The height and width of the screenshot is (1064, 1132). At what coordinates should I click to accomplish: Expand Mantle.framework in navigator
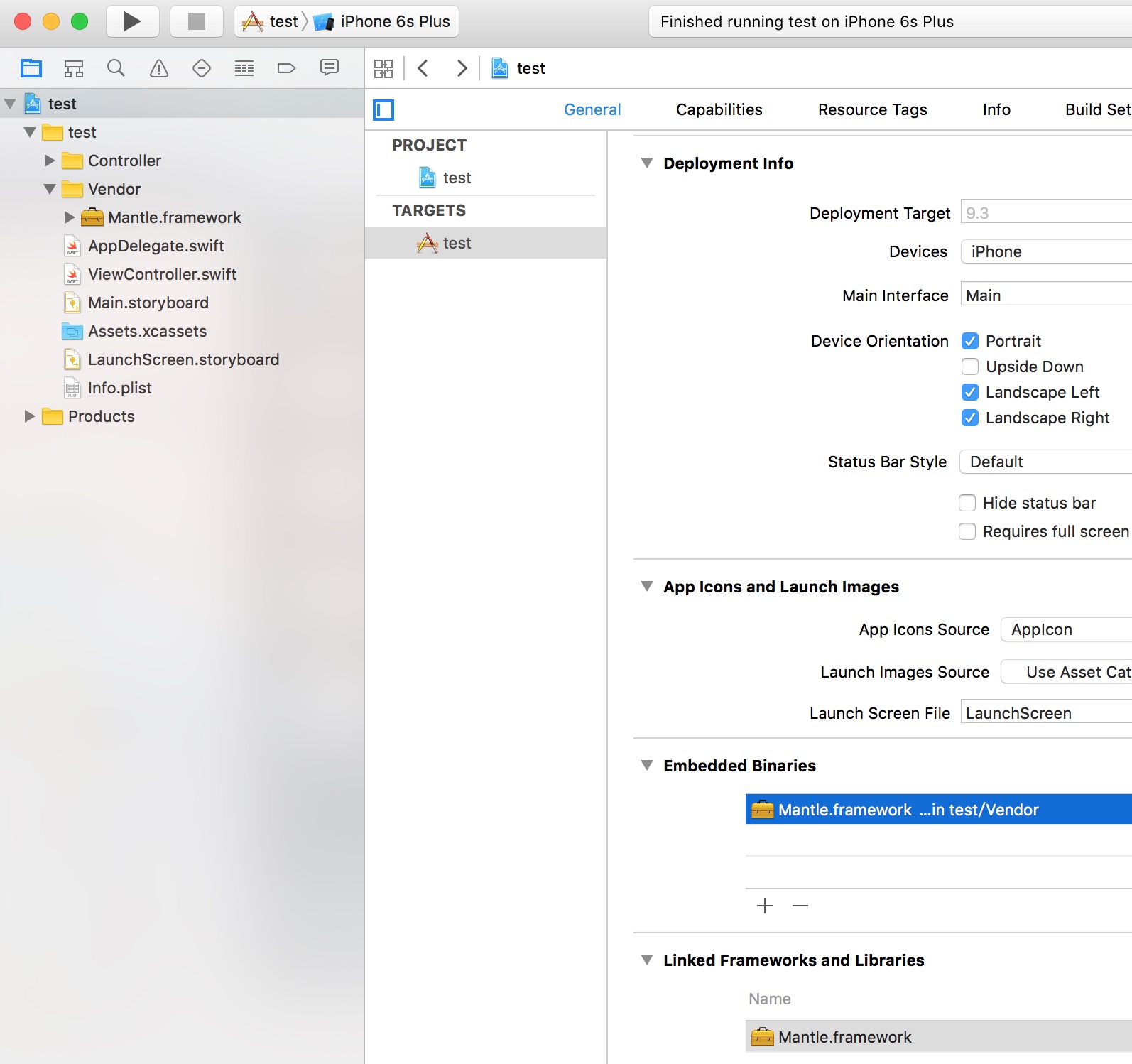click(70, 217)
